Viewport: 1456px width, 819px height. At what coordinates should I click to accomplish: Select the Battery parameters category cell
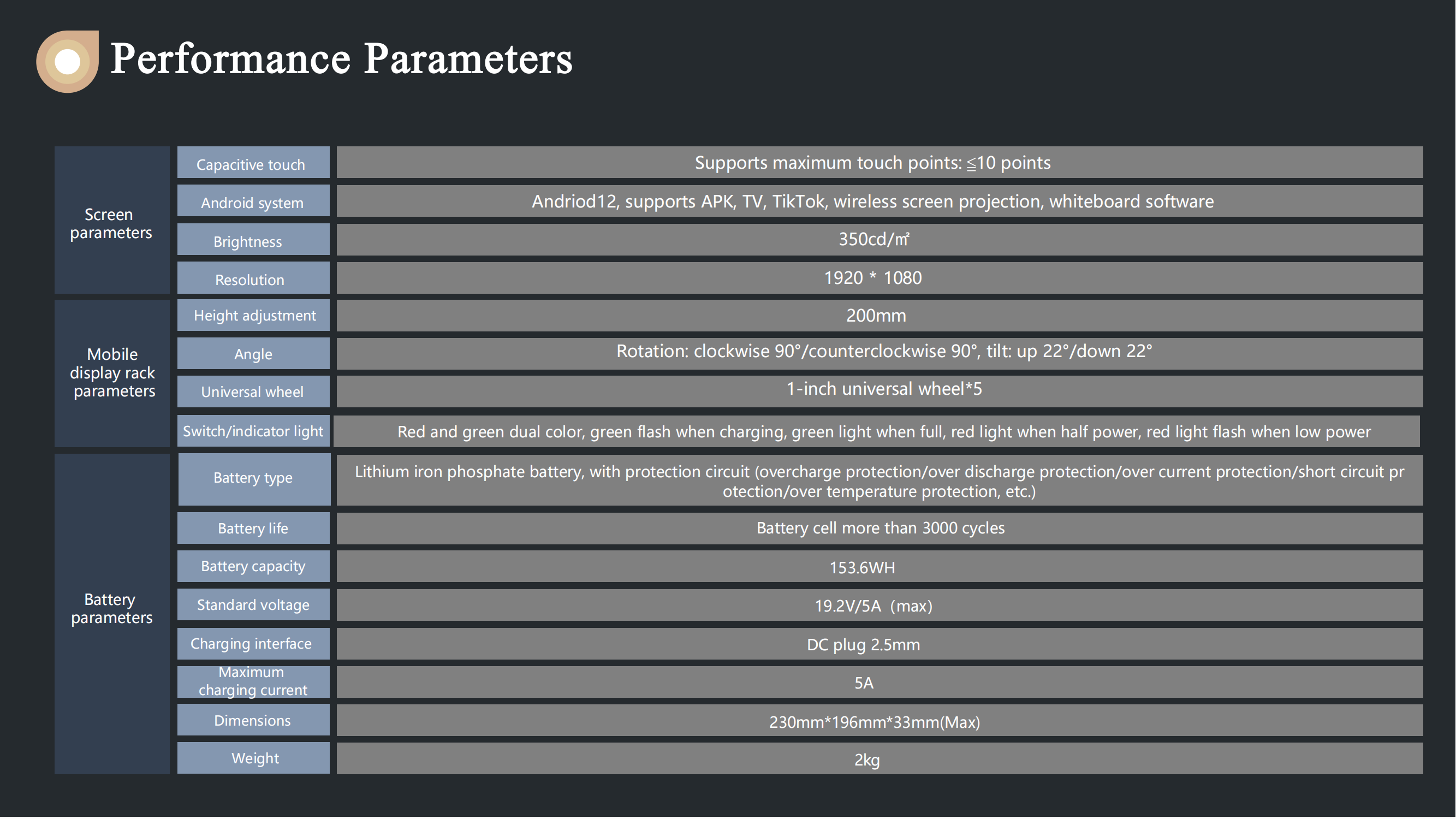click(x=111, y=609)
